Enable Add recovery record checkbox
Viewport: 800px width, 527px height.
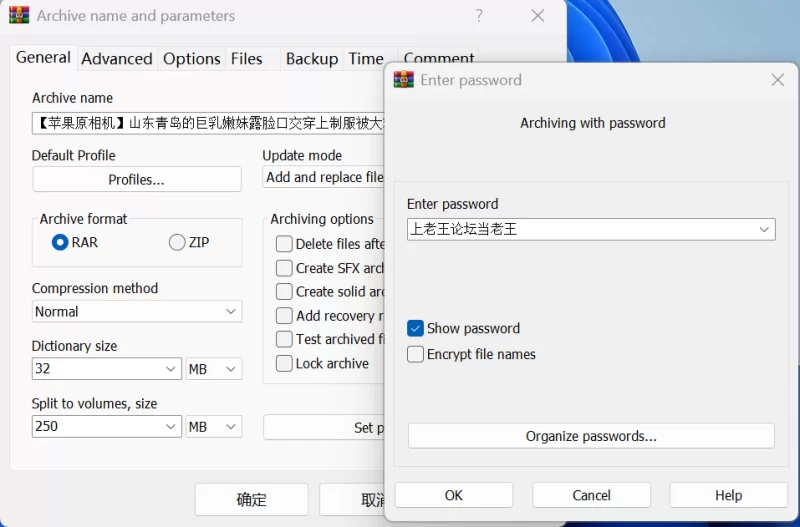(x=284, y=316)
